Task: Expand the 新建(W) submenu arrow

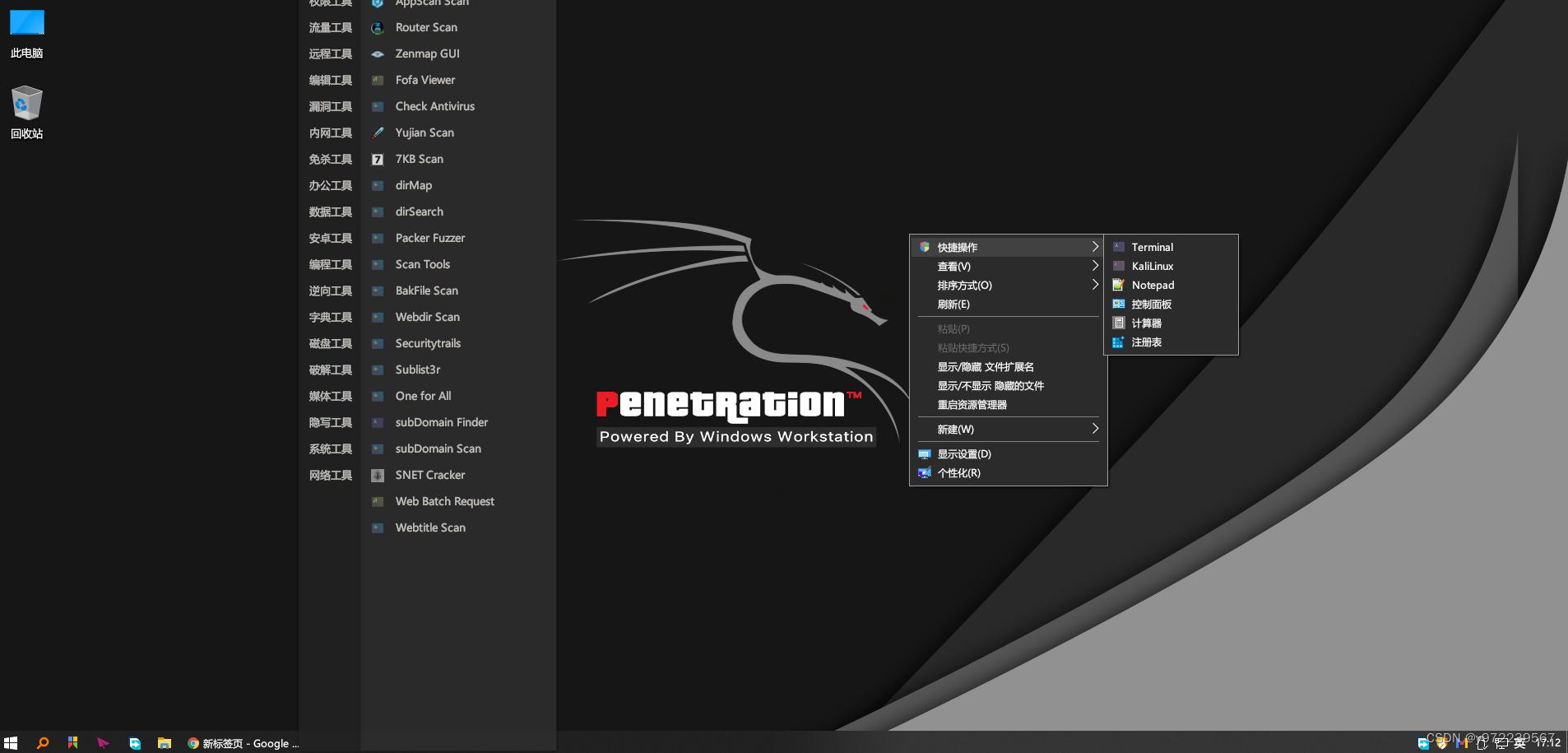Action: click(1095, 429)
